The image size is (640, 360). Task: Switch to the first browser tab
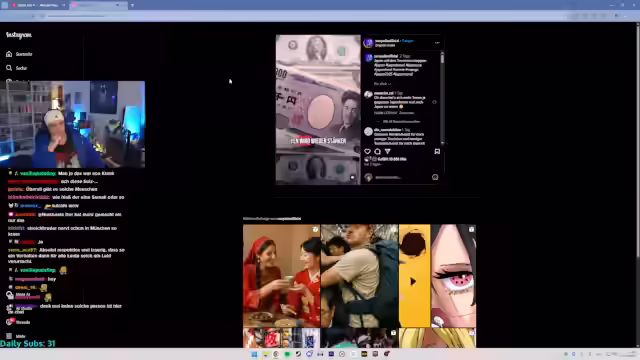pyautogui.click(x=38, y=5)
